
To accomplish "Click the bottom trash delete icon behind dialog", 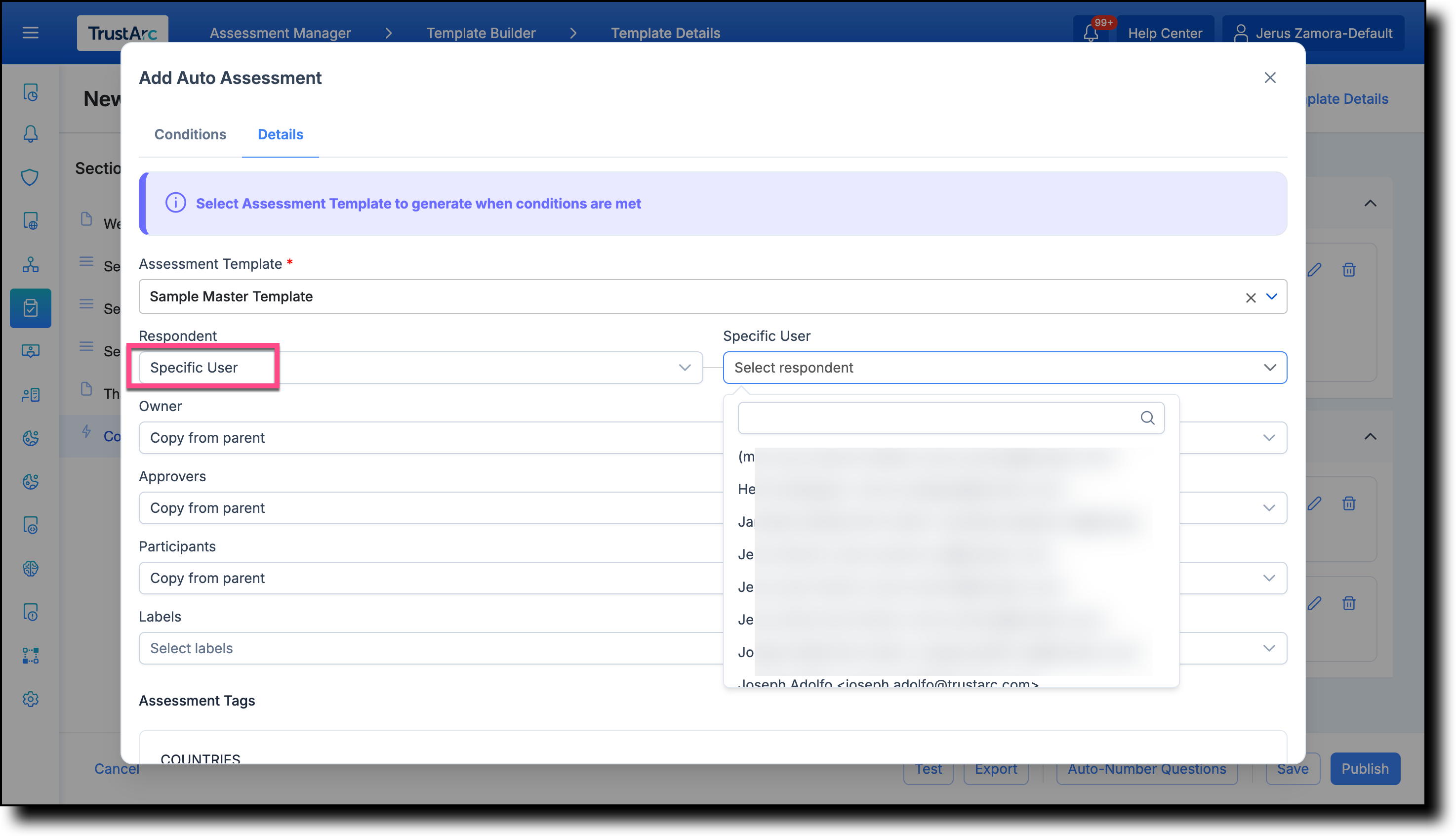I will (x=1349, y=602).
